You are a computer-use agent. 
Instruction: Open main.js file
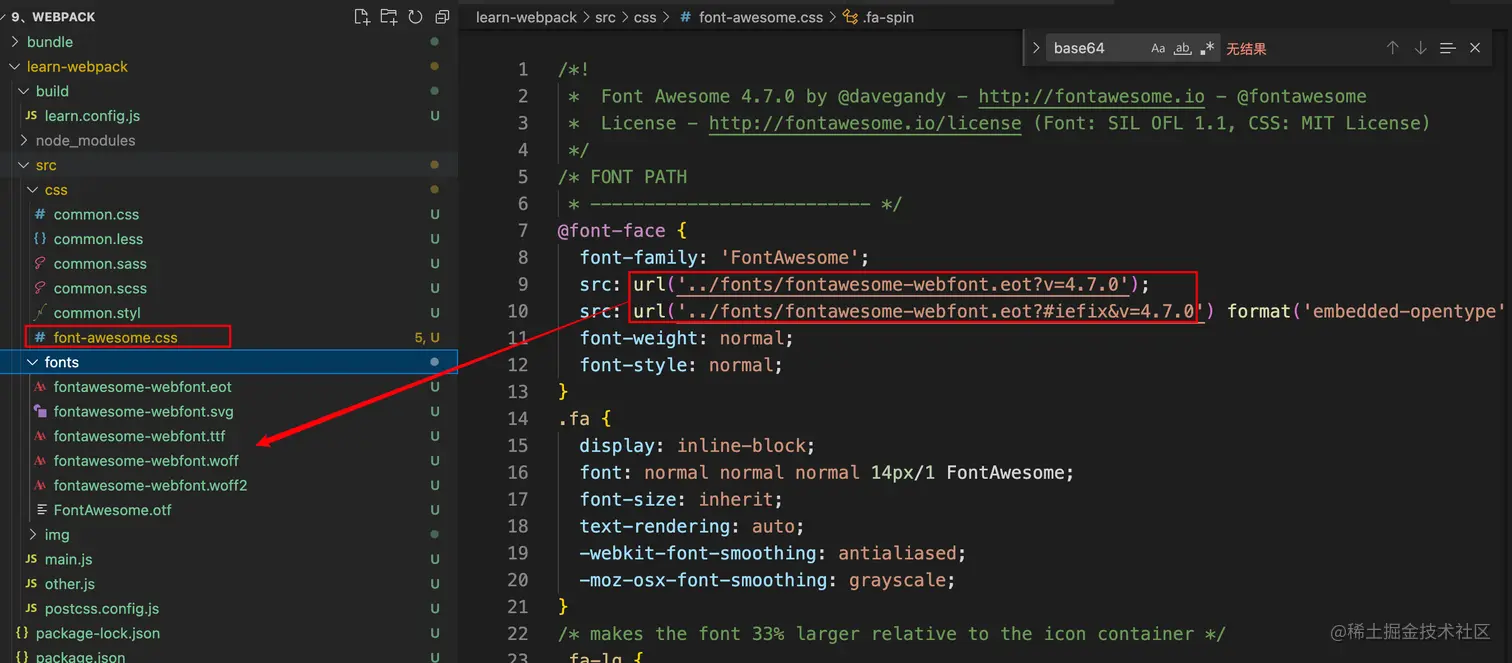[68, 559]
